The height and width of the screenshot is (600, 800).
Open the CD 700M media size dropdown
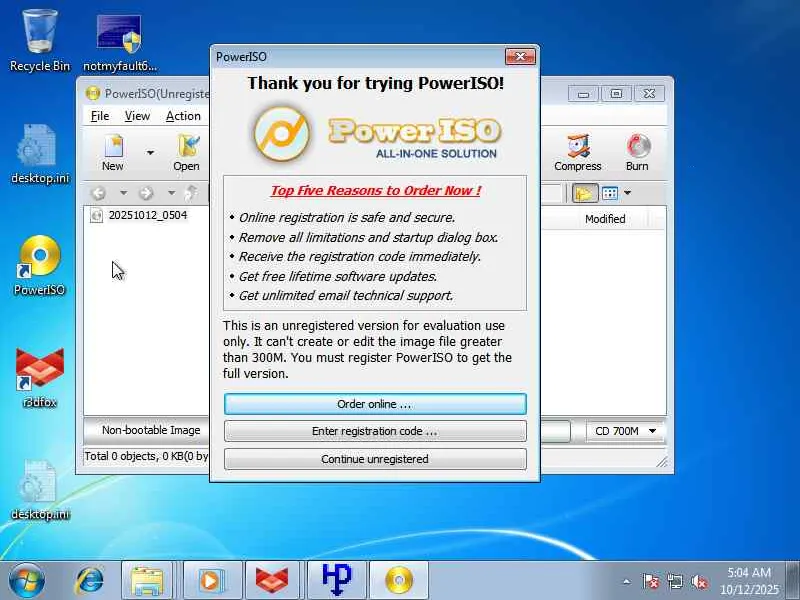pos(626,432)
